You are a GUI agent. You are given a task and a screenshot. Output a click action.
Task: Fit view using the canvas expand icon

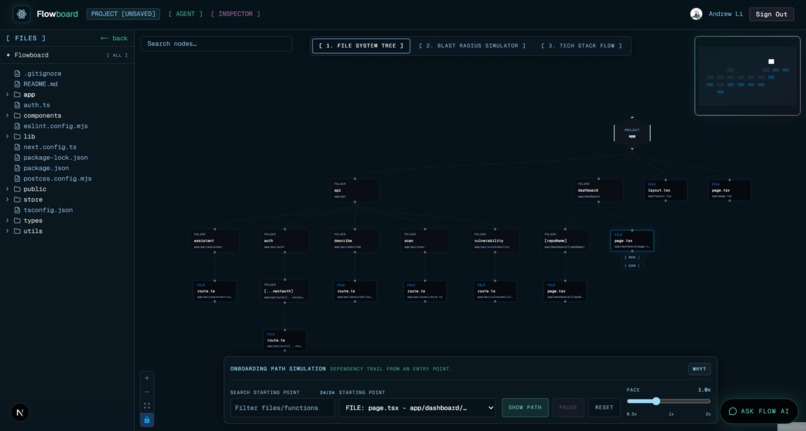(147, 406)
